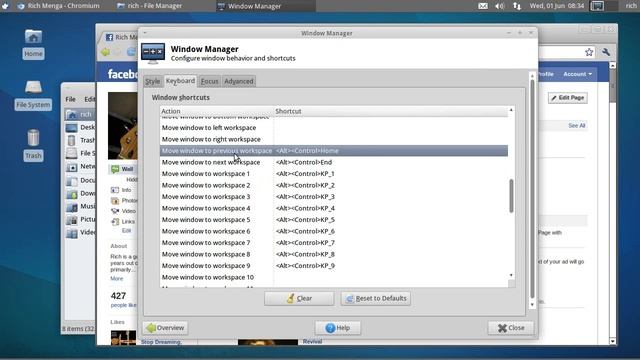
Task: Open the Window Manager title bar menu arrow
Action: point(145,33)
